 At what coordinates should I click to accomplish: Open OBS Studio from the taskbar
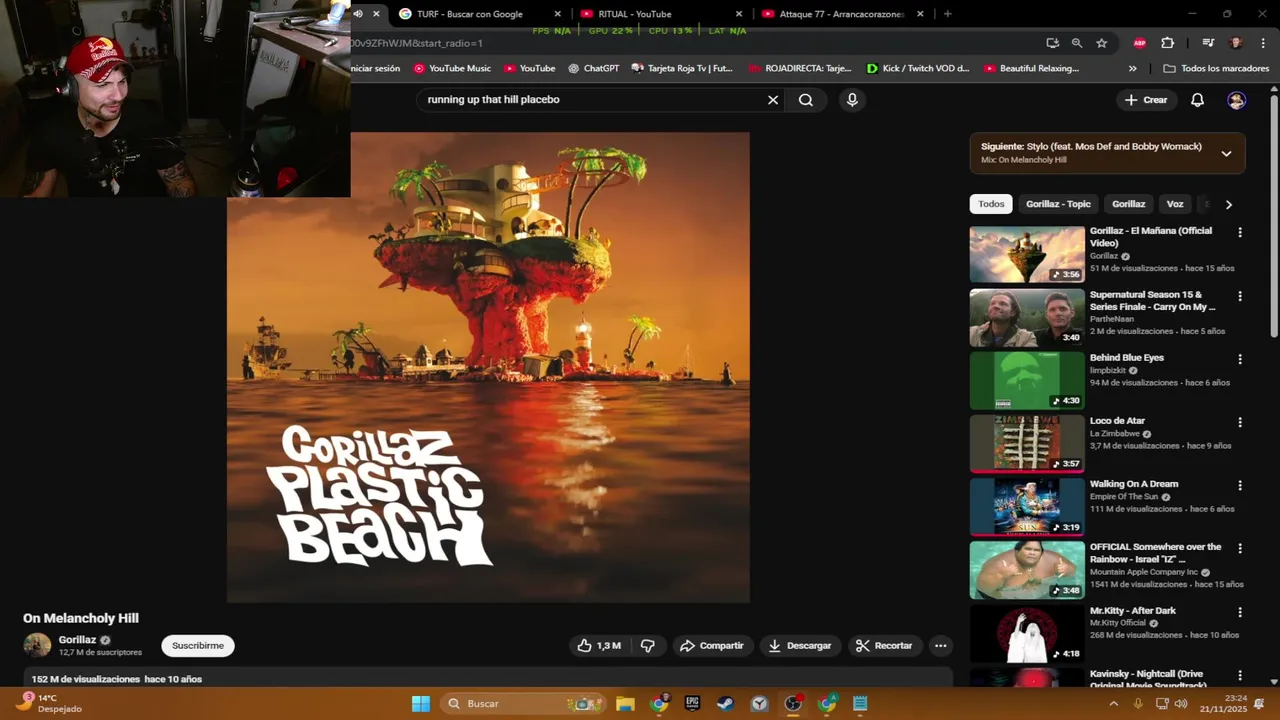tap(793, 703)
